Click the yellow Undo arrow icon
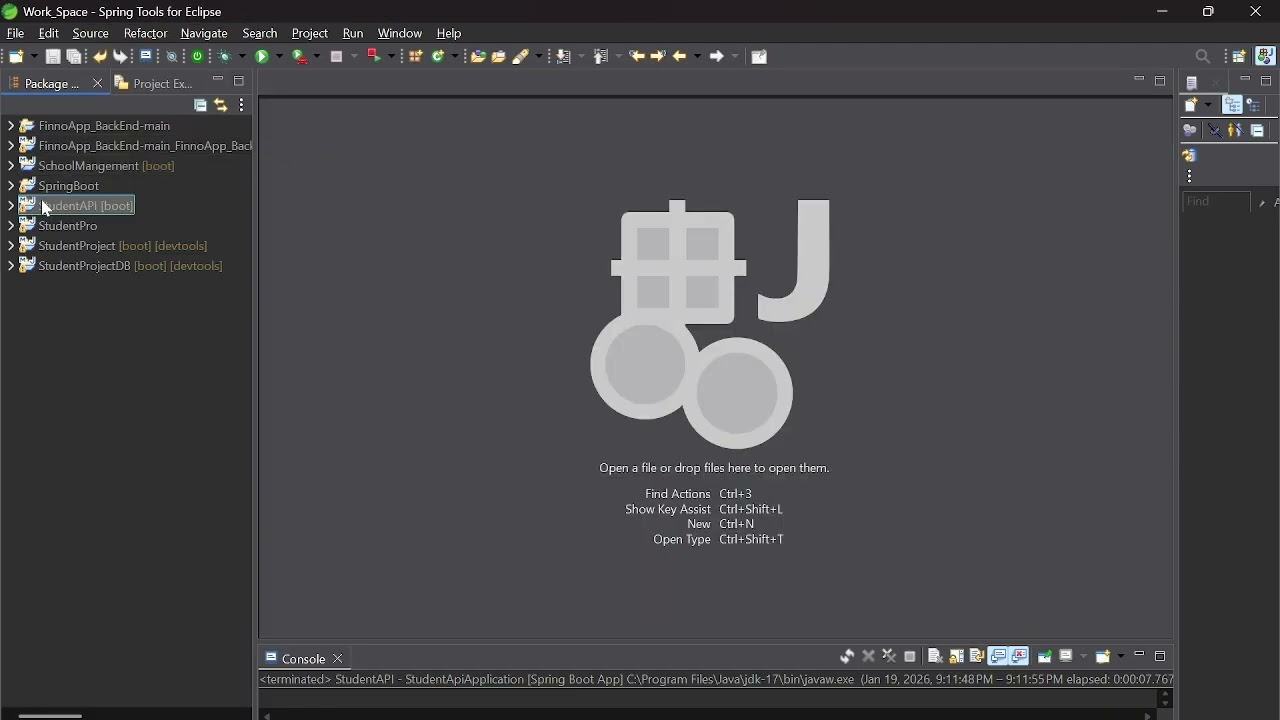The image size is (1280, 720). (x=100, y=57)
